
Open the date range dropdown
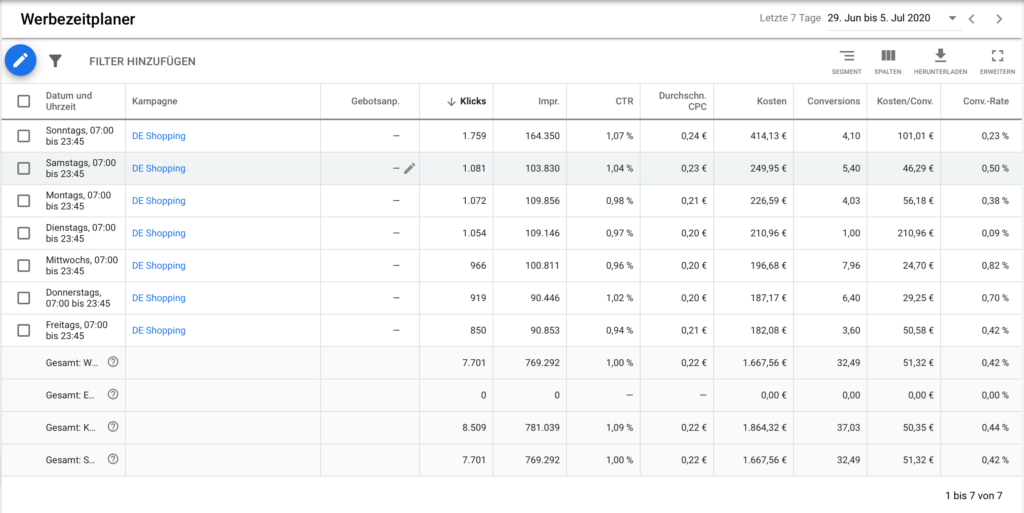pyautogui.click(x=952, y=19)
